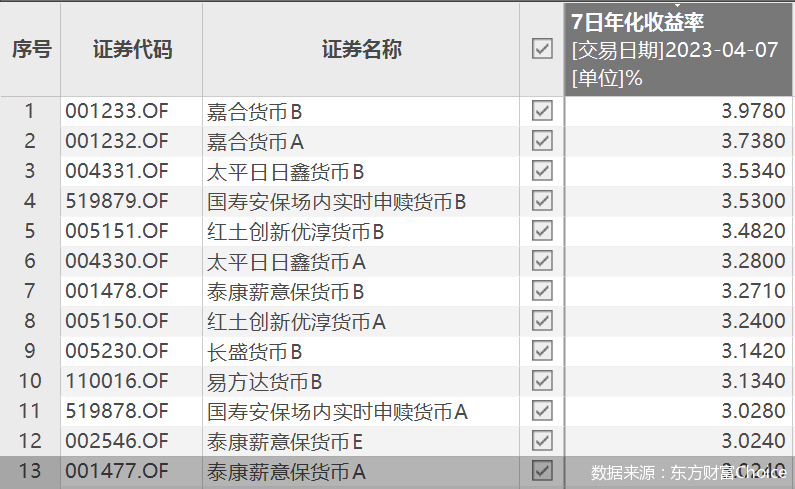Uncheck the 易方达货币B checkbox

coord(542,381)
